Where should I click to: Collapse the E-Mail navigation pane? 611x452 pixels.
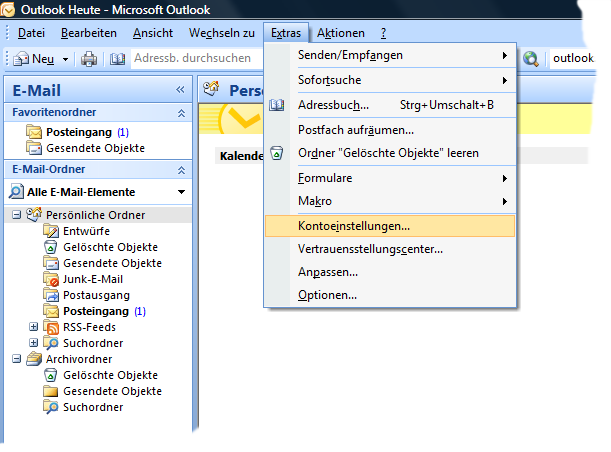coord(180,90)
